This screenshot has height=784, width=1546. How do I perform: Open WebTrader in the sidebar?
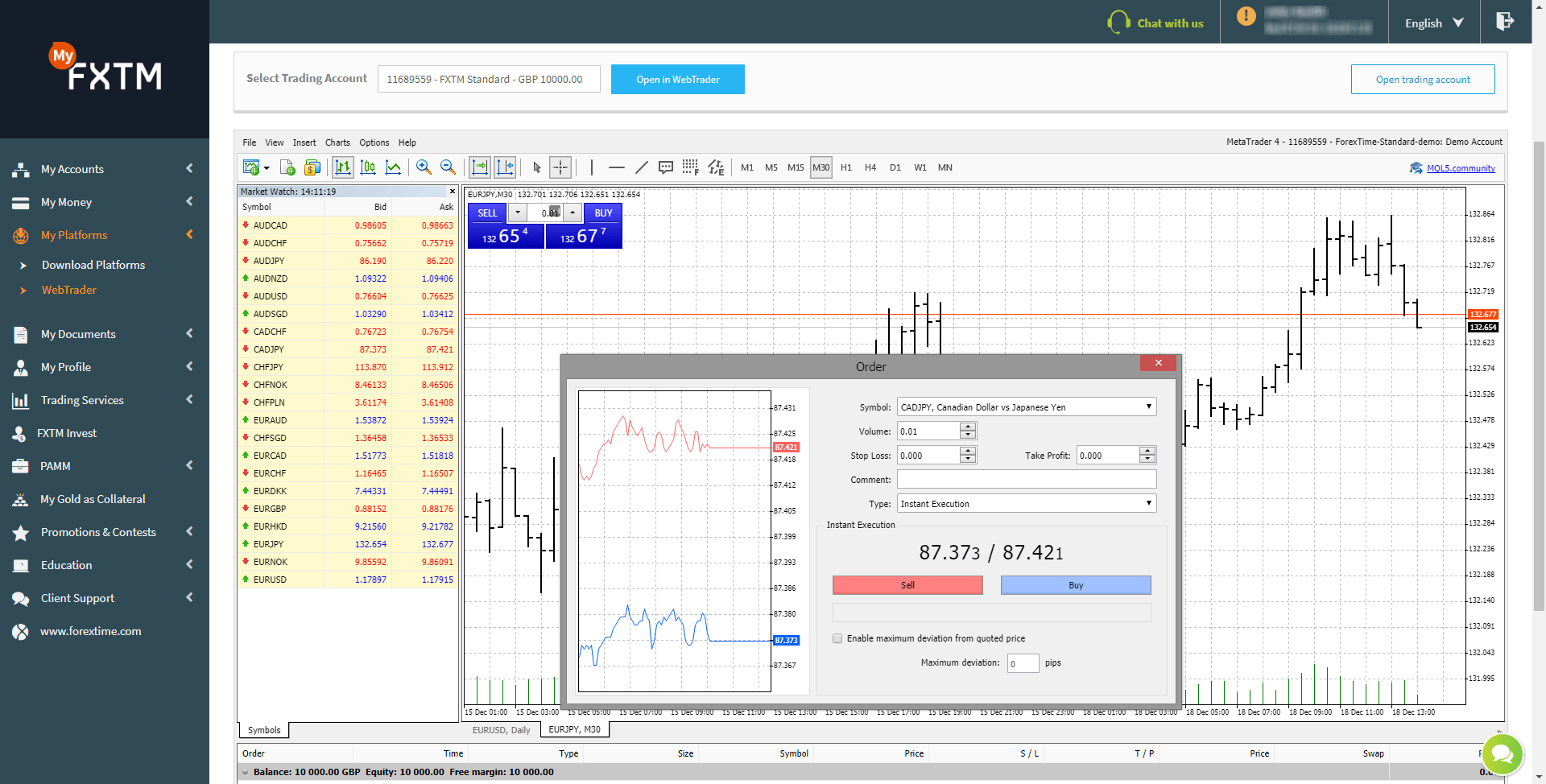69,290
